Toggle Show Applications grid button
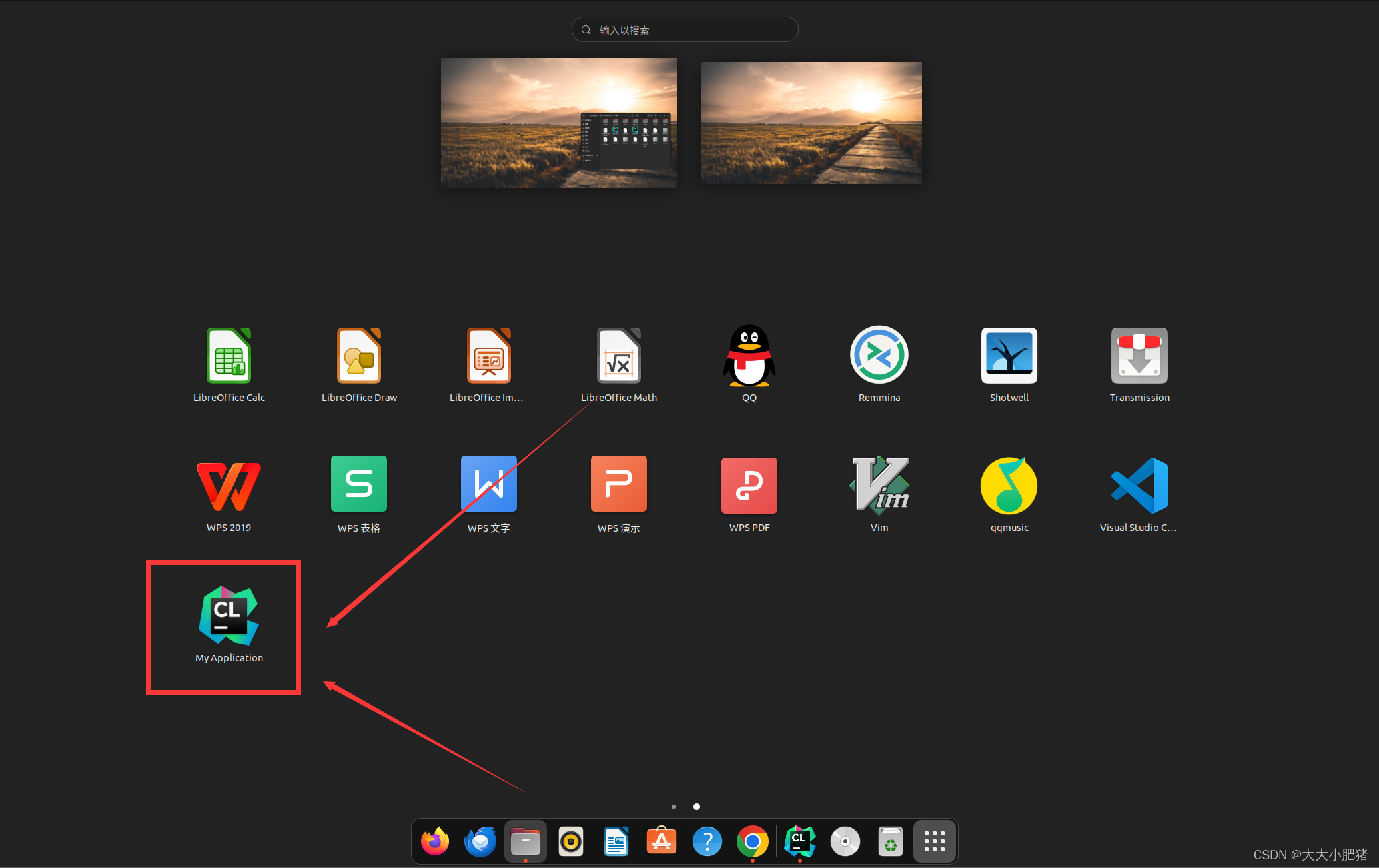1379x868 pixels. click(x=935, y=841)
